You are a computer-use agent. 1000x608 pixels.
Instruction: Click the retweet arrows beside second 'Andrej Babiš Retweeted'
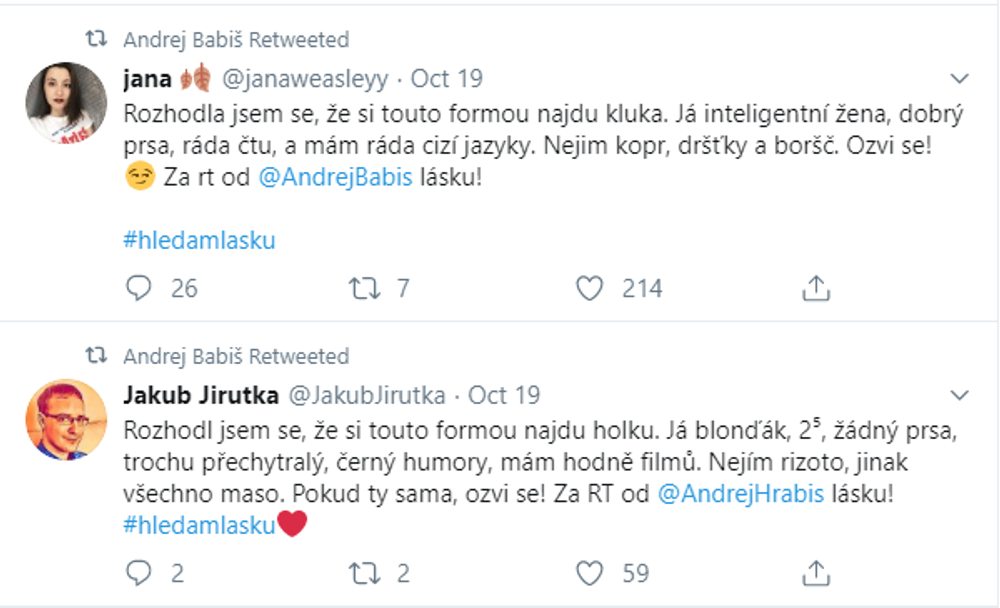[94, 355]
